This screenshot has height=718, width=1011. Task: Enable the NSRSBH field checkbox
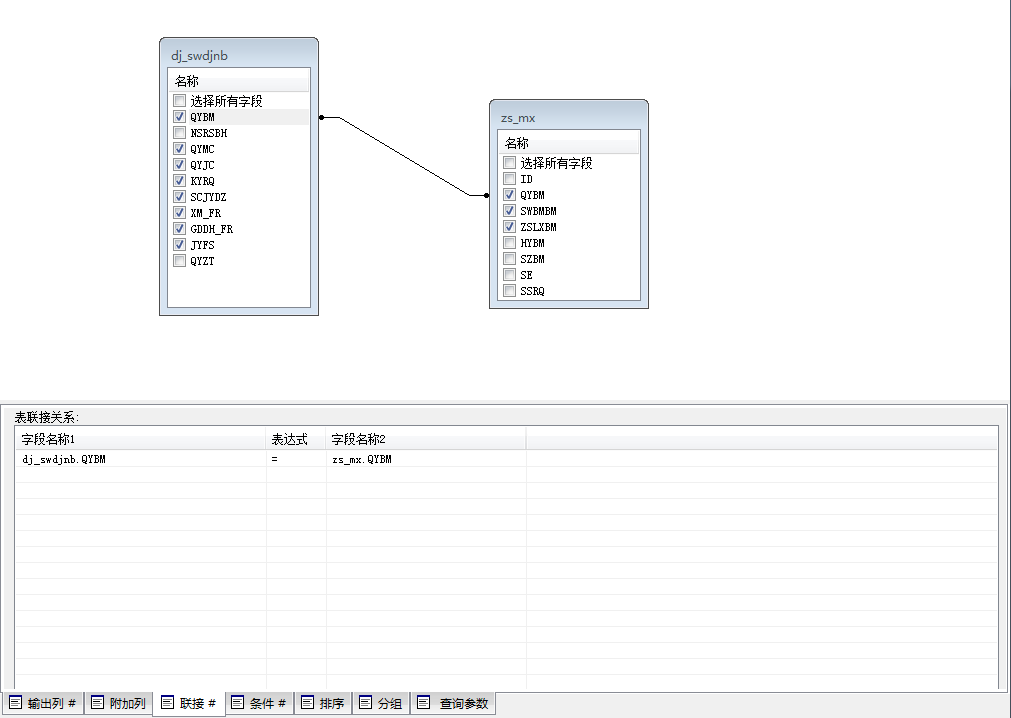[180, 133]
